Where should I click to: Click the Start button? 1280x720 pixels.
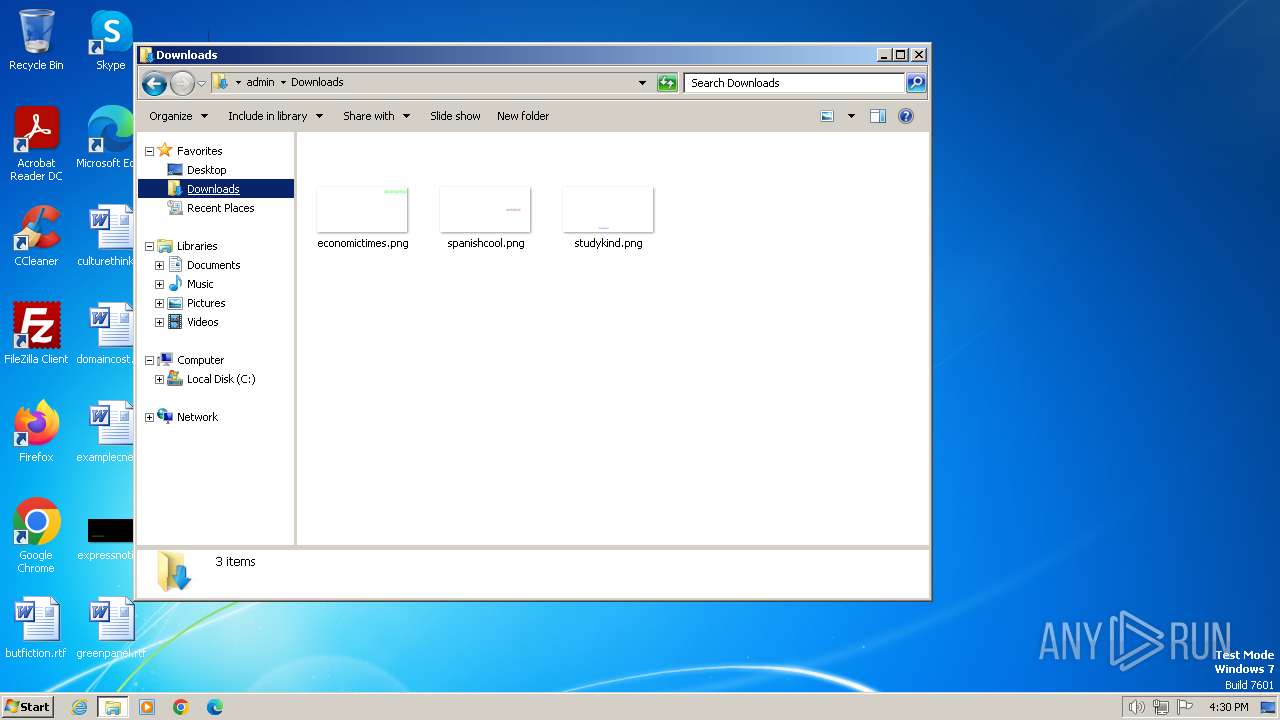click(x=28, y=706)
